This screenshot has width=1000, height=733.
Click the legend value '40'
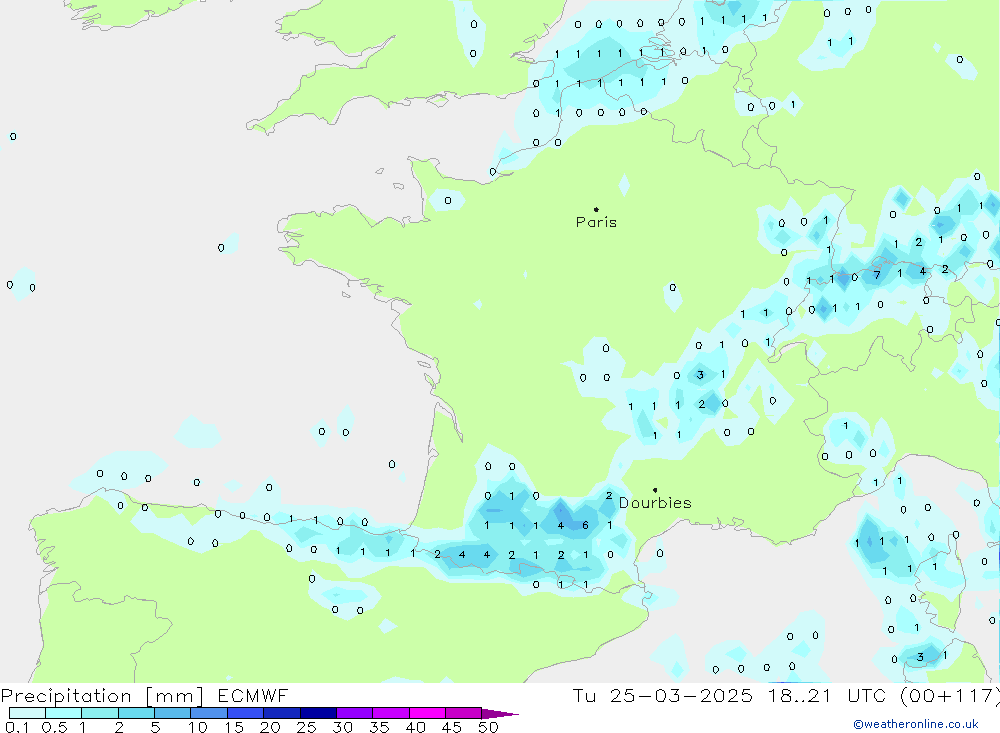(416, 727)
